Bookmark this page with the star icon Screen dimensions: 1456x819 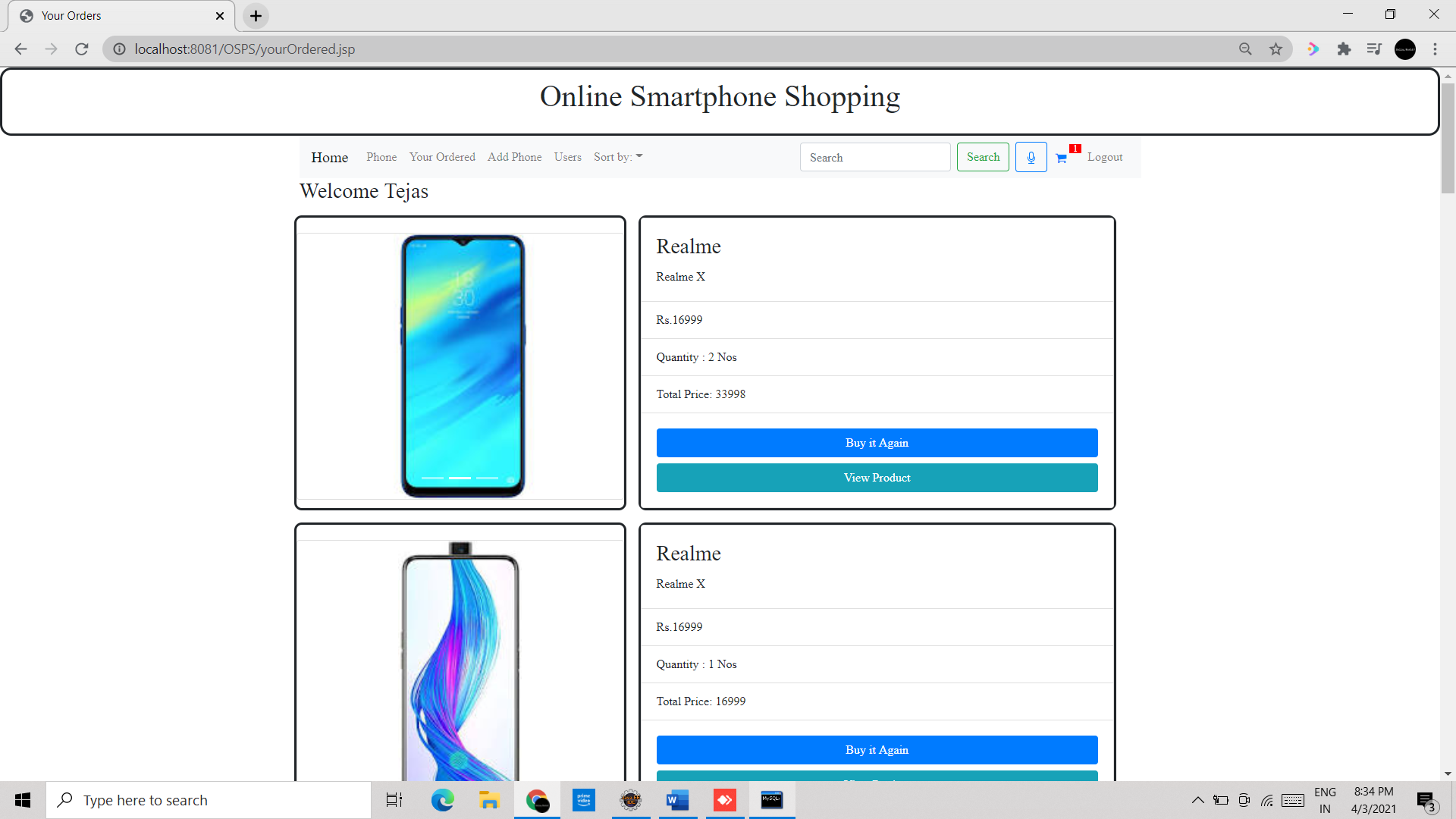point(1276,49)
